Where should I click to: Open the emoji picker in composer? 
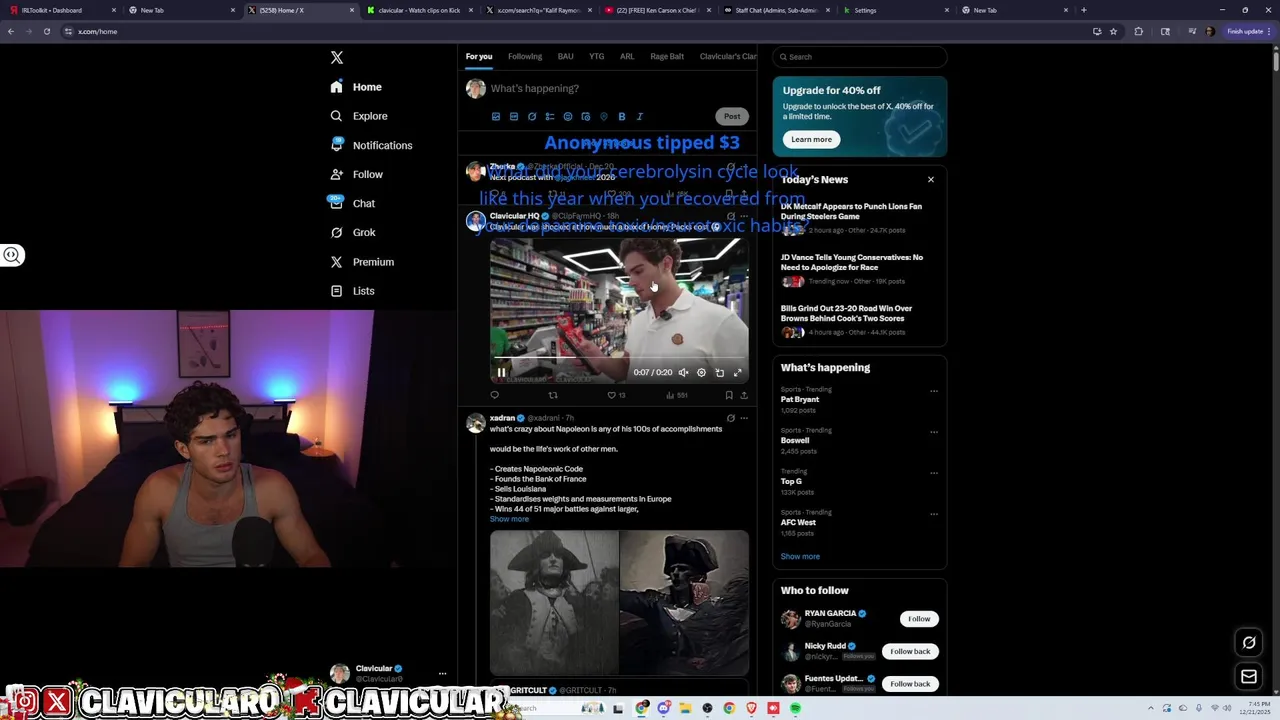tap(568, 117)
